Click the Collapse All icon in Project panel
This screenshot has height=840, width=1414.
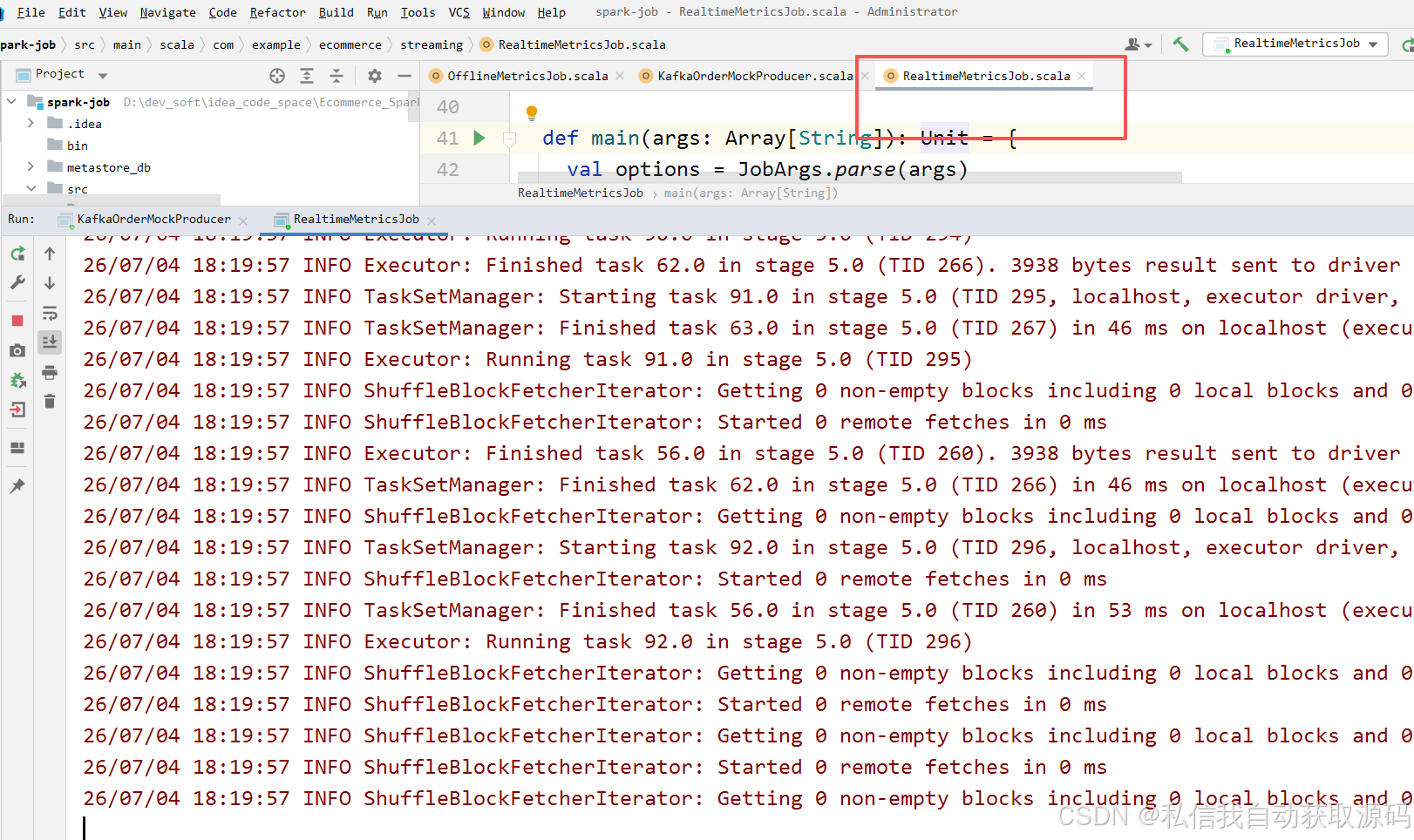[337, 76]
